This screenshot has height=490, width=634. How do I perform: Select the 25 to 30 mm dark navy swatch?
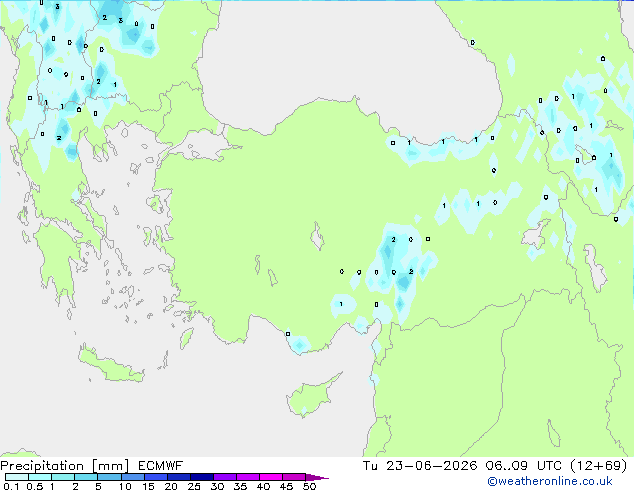201,477
